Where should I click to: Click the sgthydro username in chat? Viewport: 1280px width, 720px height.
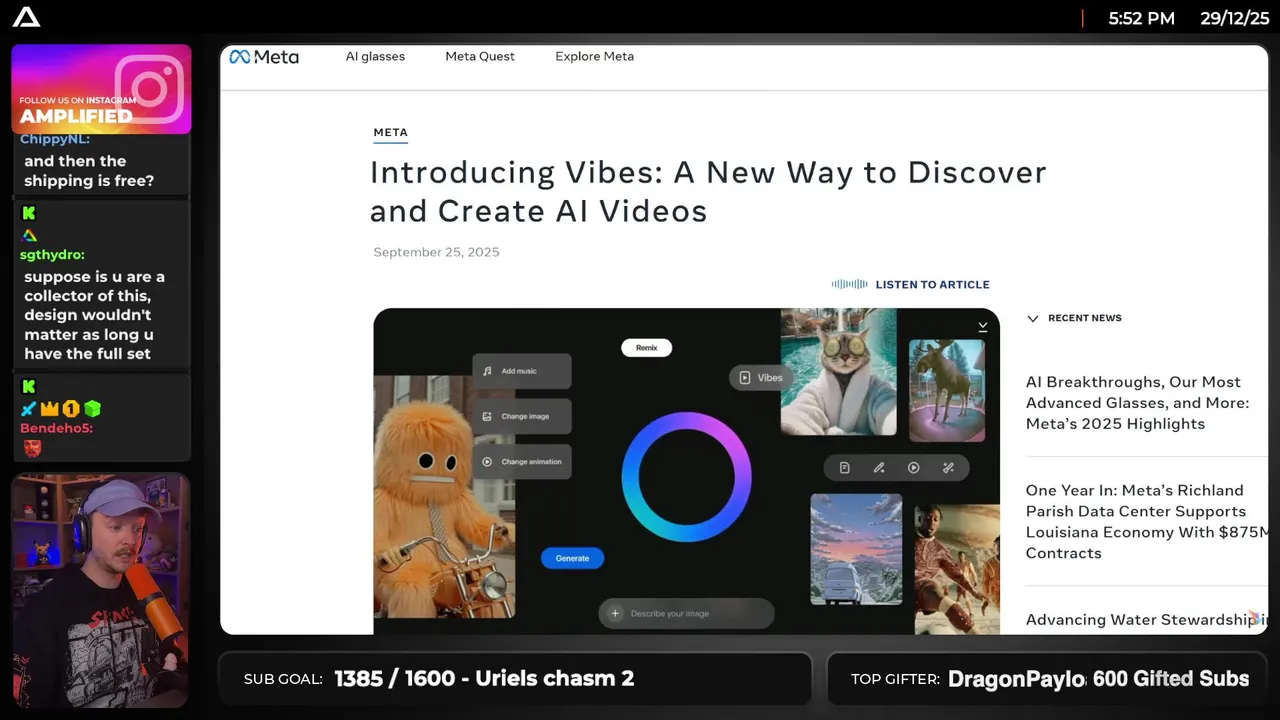coord(52,255)
